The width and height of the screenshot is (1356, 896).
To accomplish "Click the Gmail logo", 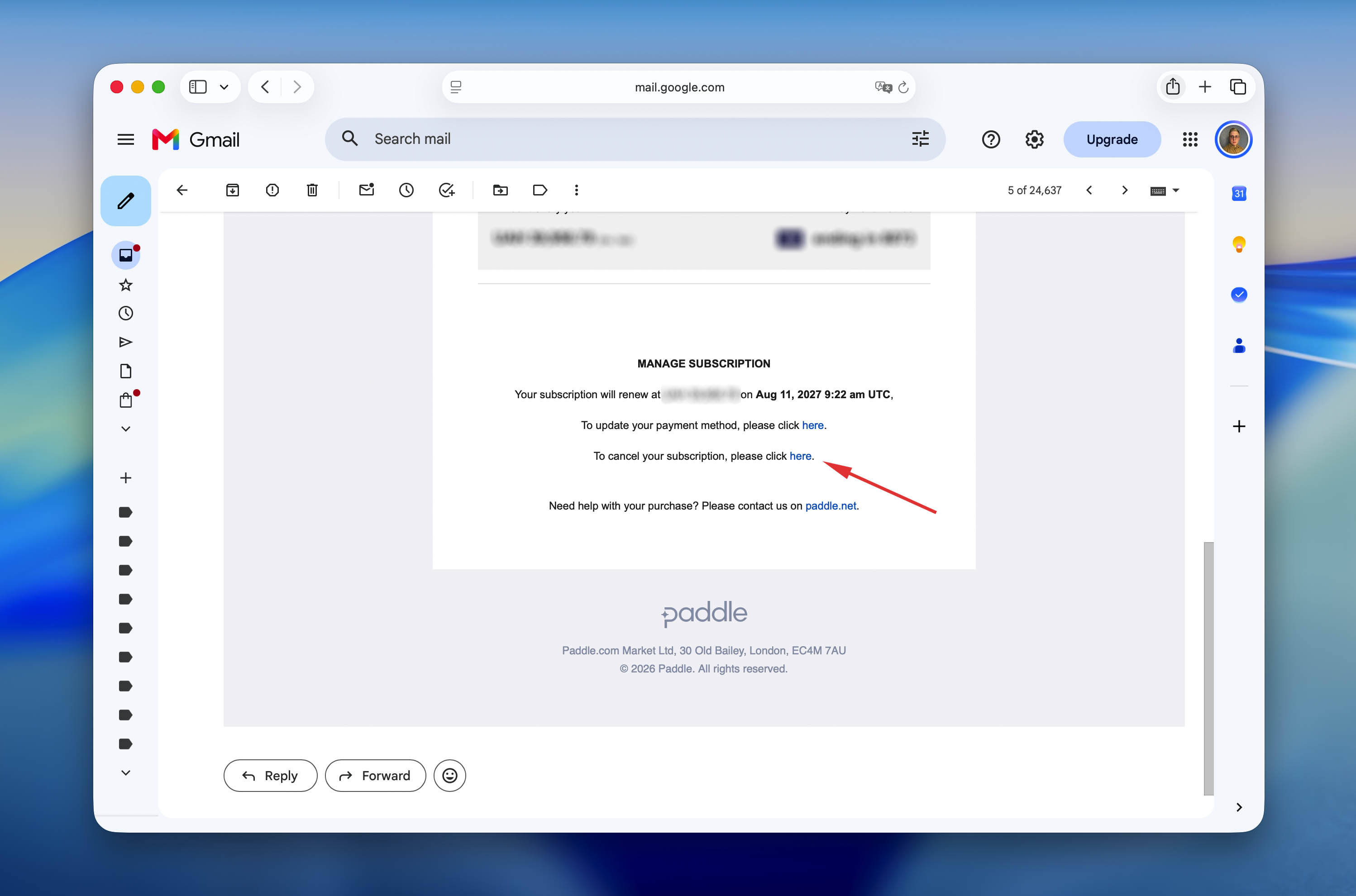I will point(196,139).
